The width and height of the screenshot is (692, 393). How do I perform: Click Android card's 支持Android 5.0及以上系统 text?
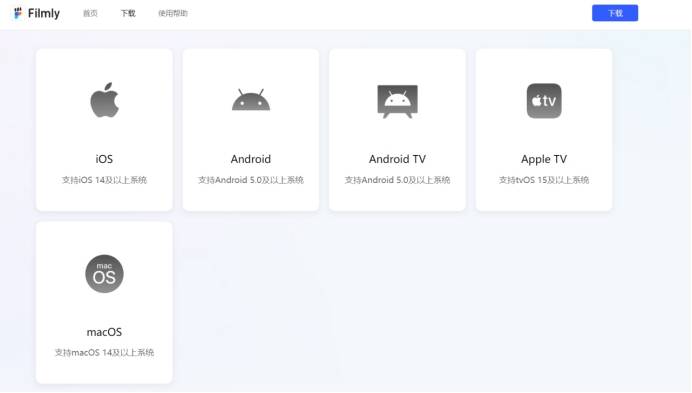(x=251, y=180)
